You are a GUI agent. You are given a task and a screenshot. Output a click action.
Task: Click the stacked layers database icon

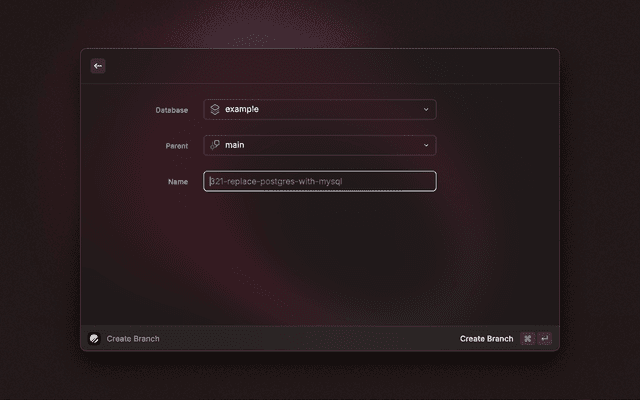click(214, 109)
